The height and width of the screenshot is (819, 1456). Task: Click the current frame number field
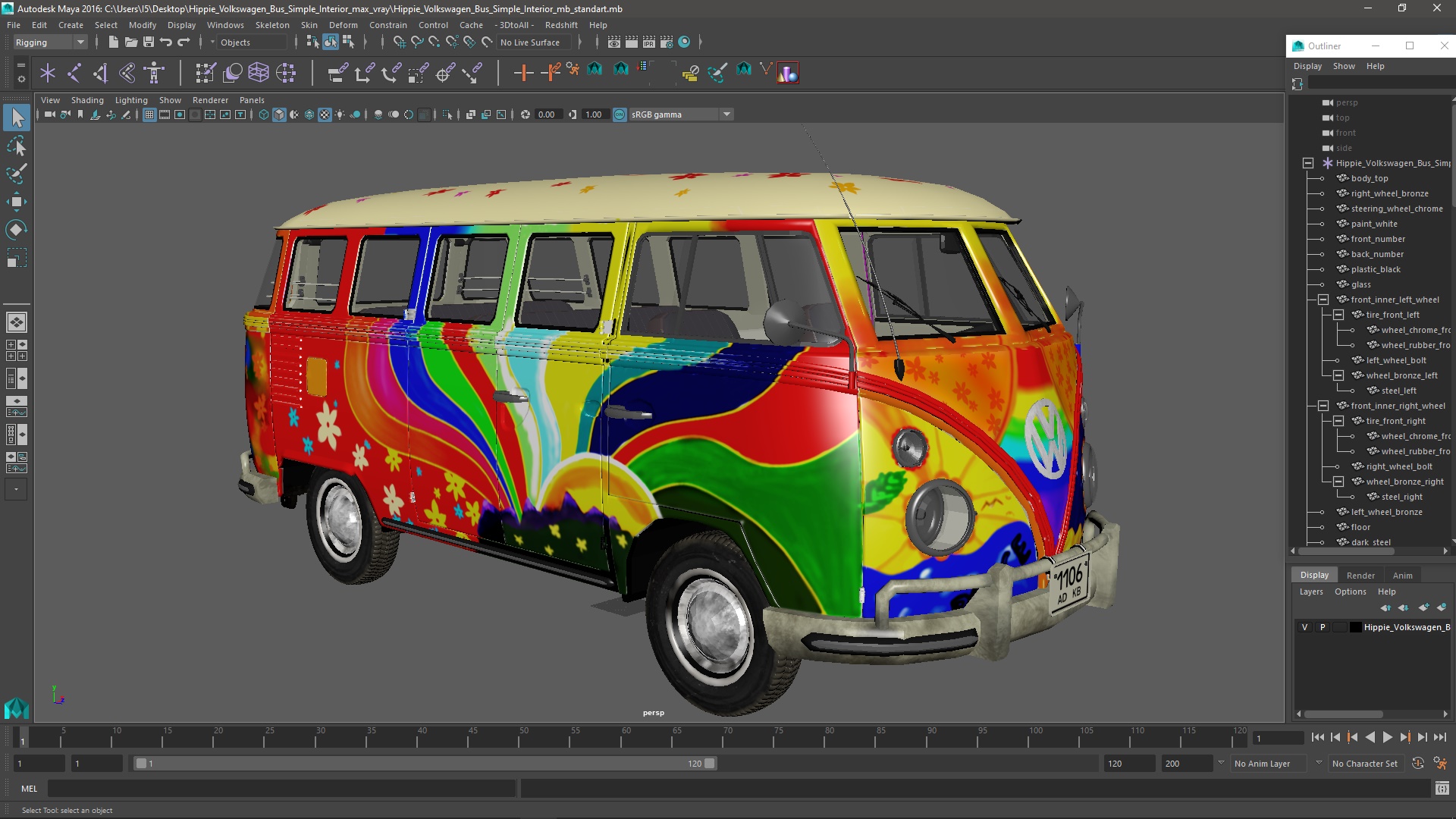(1279, 738)
